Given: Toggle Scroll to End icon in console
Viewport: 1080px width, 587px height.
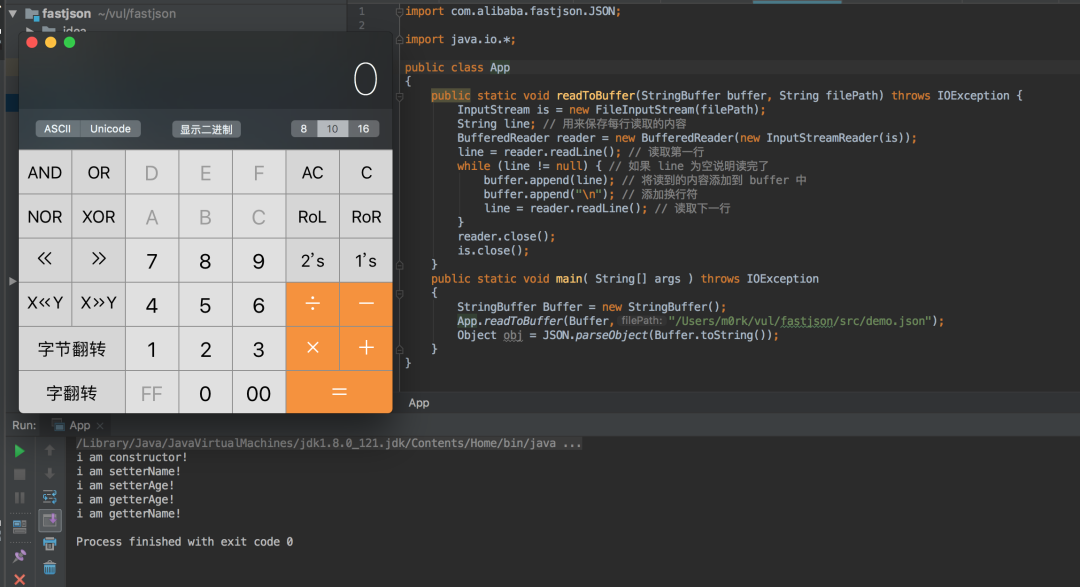Looking at the screenshot, I should pyautogui.click(x=50, y=520).
